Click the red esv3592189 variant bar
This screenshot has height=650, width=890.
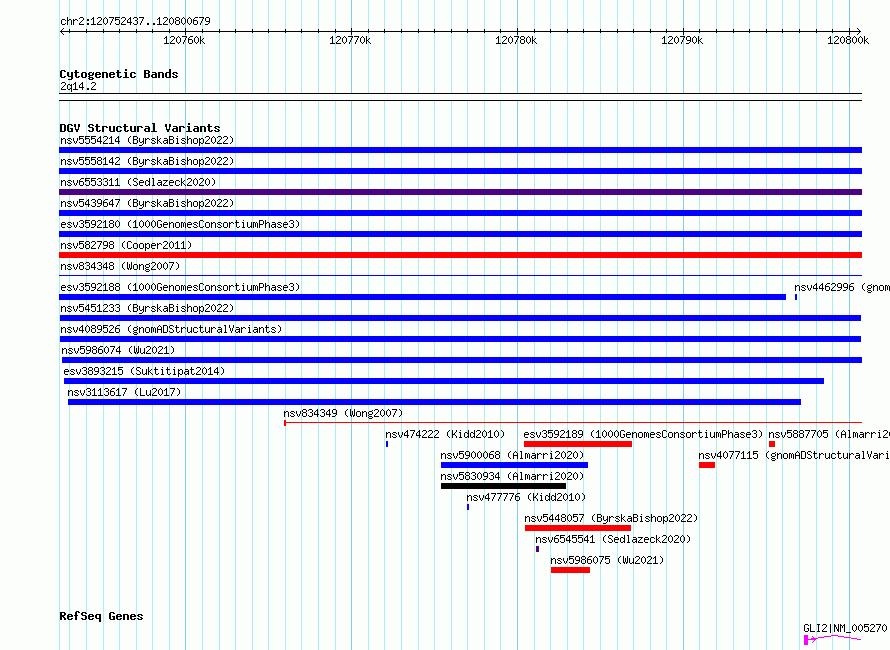(x=578, y=444)
